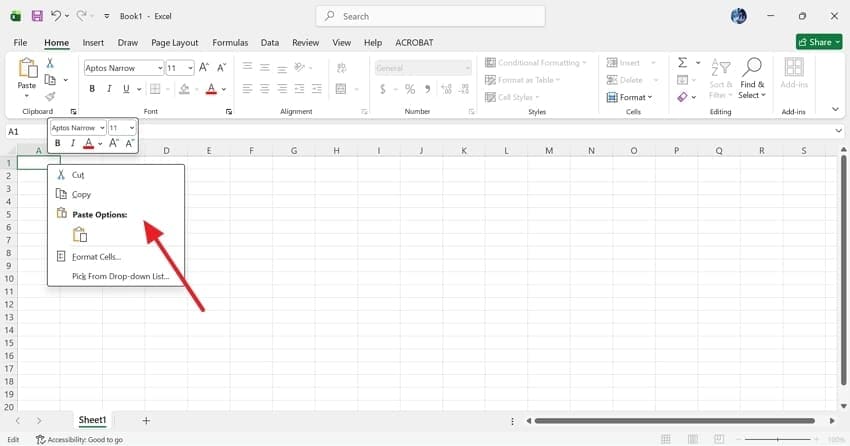The height and width of the screenshot is (446, 850).
Task: Click the Name Box showing A1
Action: tap(26, 132)
